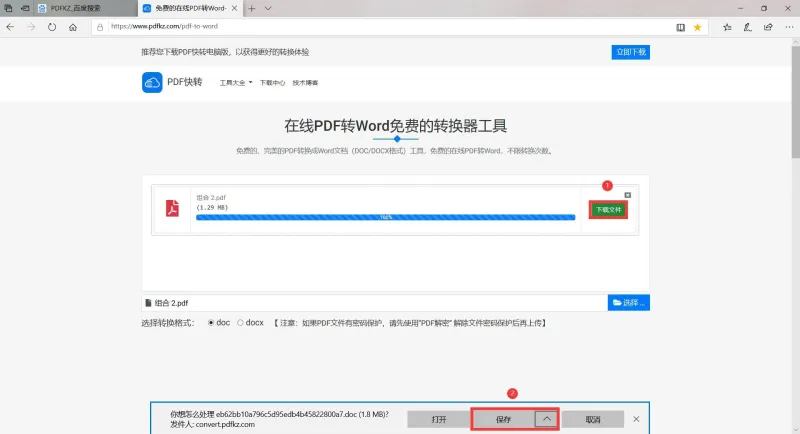Toggle the yellow favorites star
800x434 pixels.
point(697,28)
